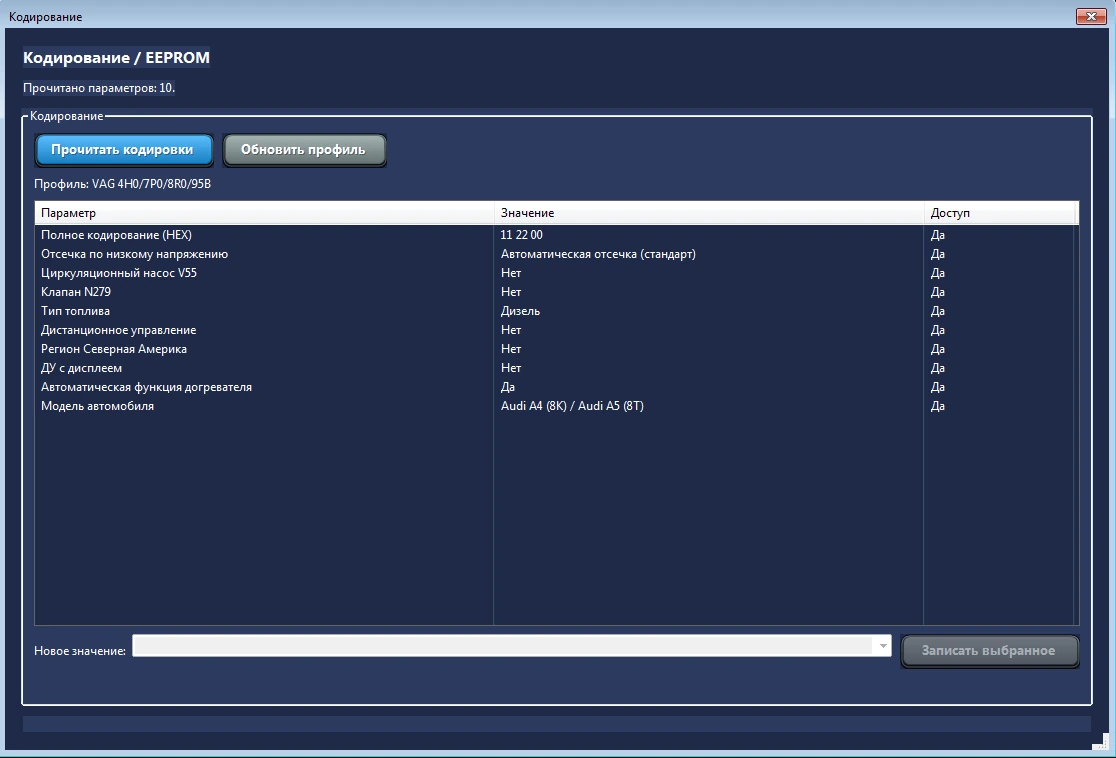Click the Записать выбранное button
This screenshot has height=758, width=1116.
[989, 651]
